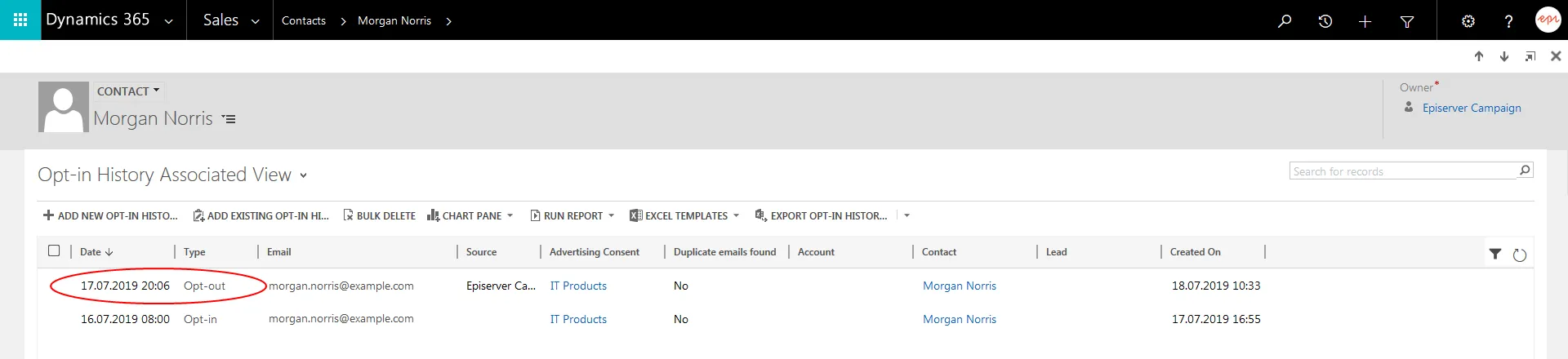Image resolution: width=1568 pixels, height=359 pixels.
Task: Sort by Advertising Consent column header
Action: 595,251
